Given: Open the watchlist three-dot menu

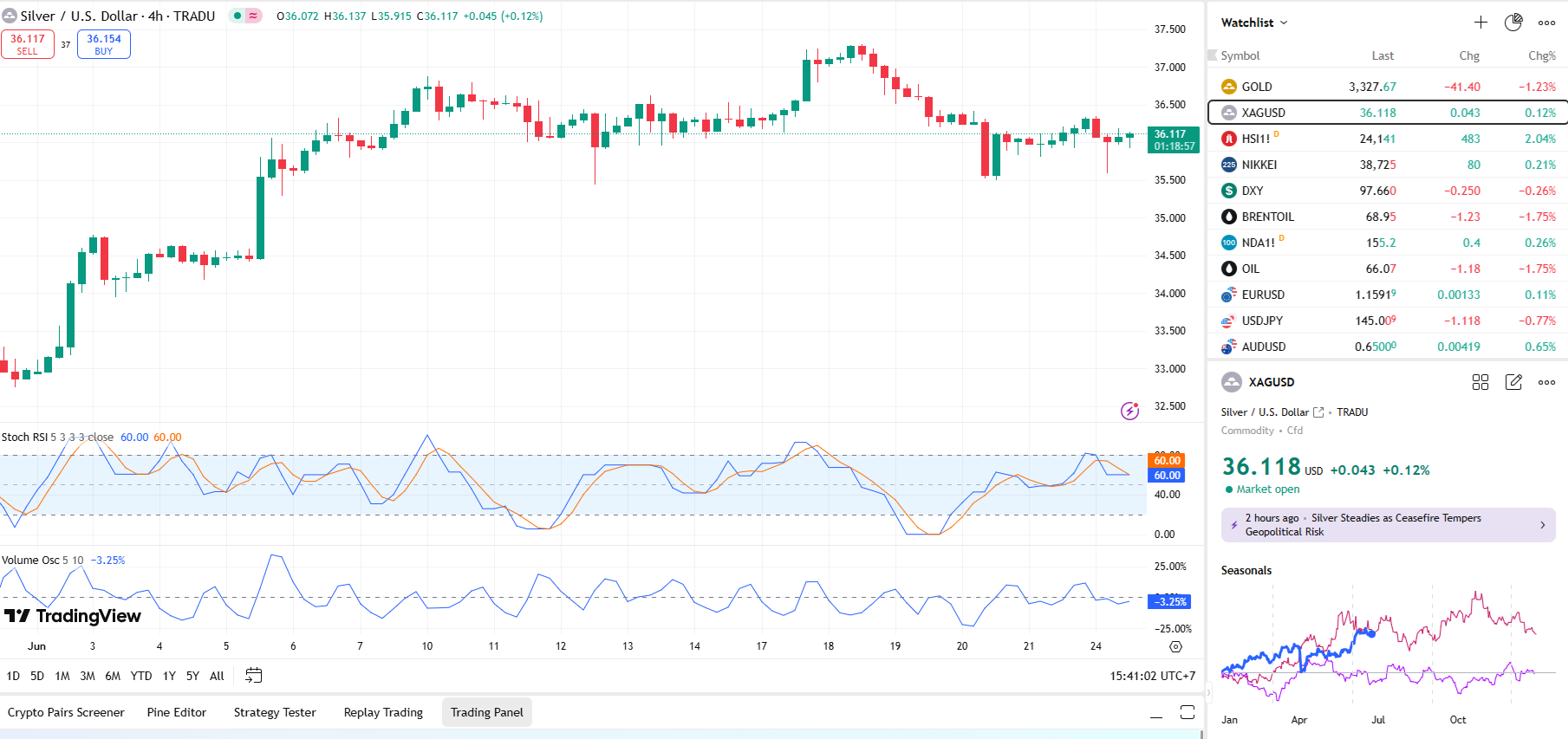Looking at the screenshot, I should (1546, 23).
